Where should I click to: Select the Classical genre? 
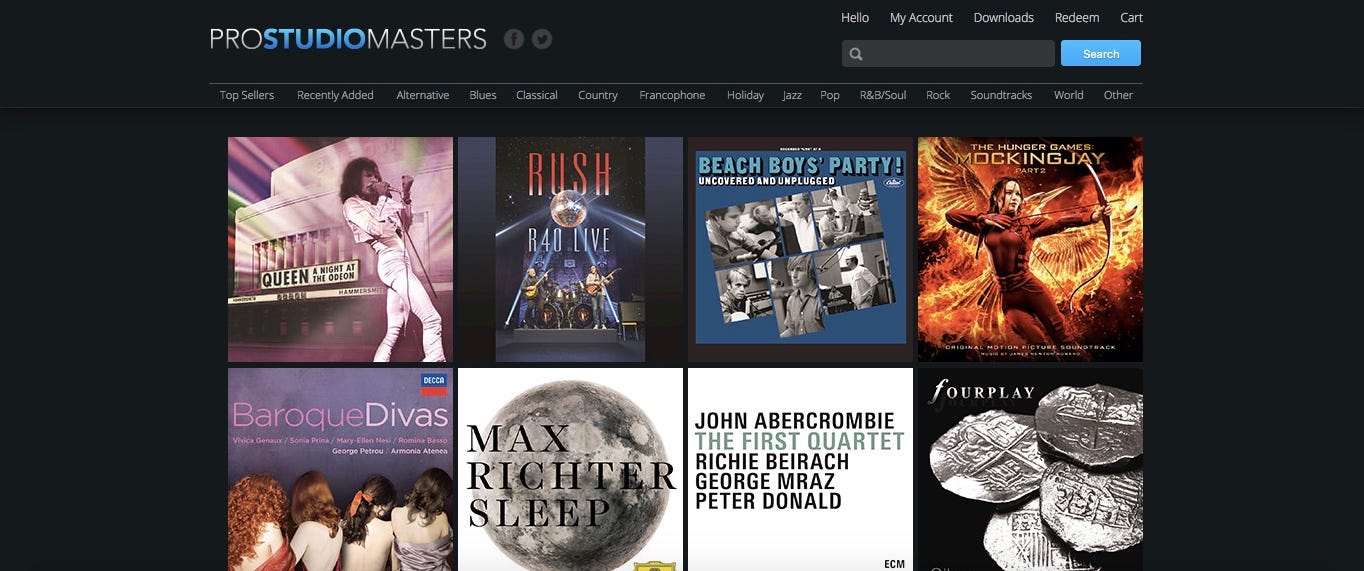537,95
